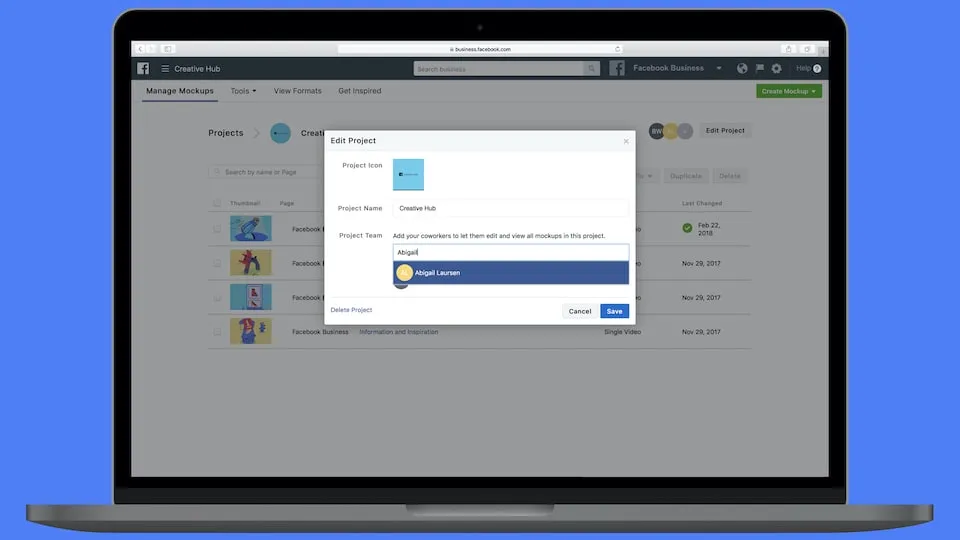Click the Duplicate button
Viewport: 960px width, 540px height.
(x=686, y=176)
